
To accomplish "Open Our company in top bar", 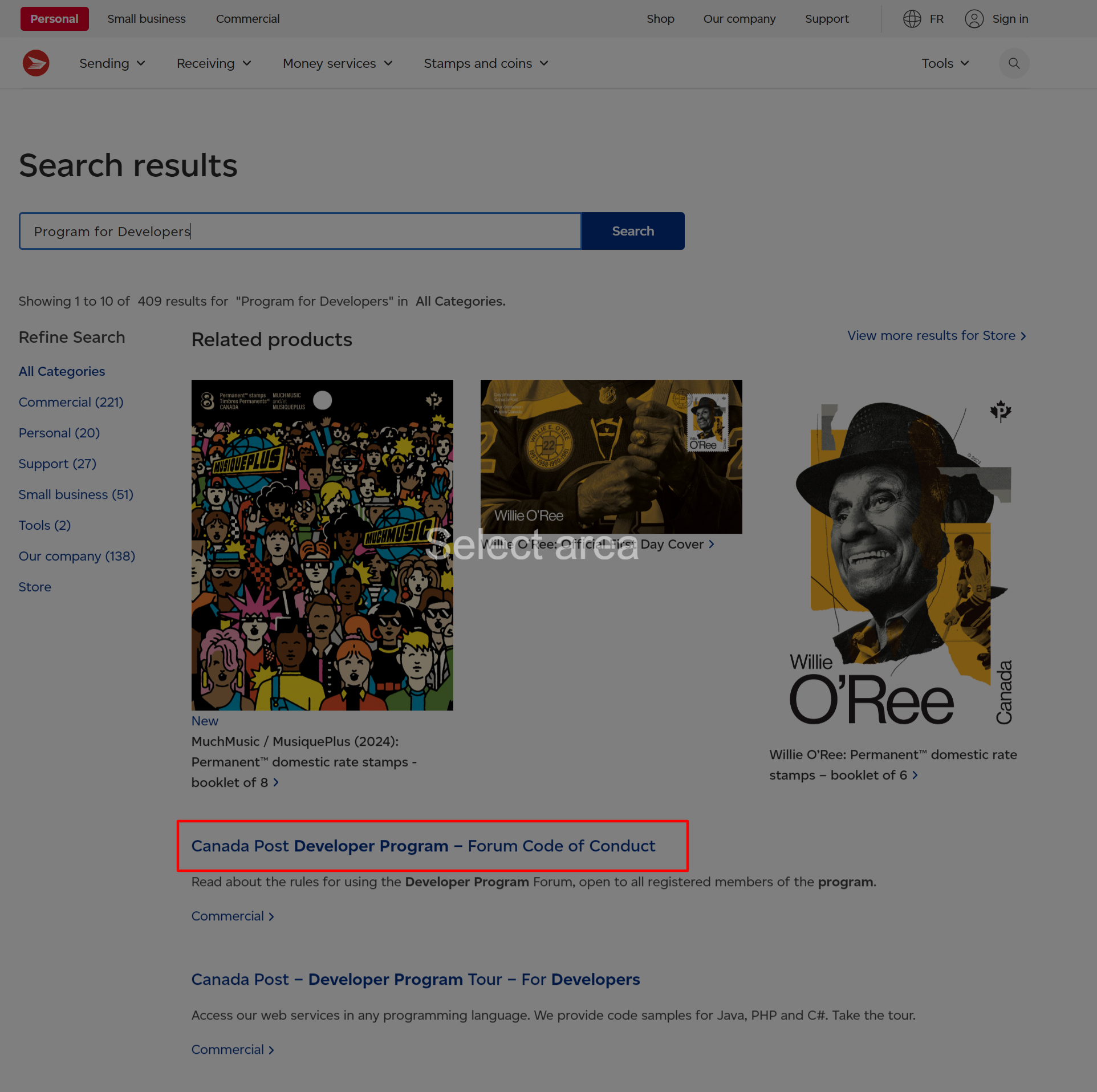I will click(x=740, y=19).
